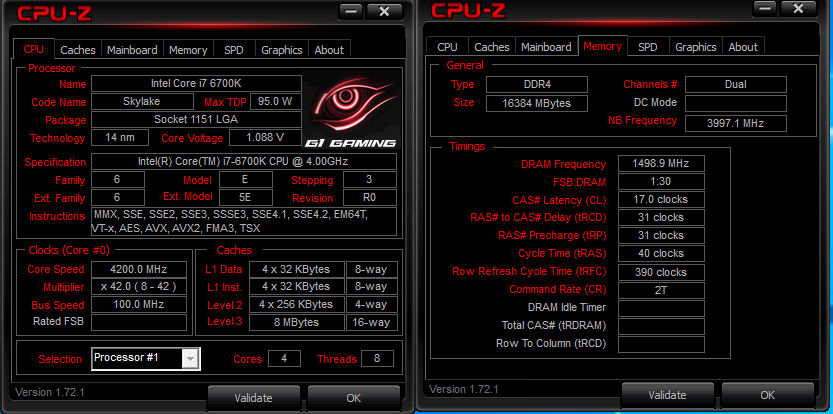
Task: Click the Instructions list field
Action: (244, 221)
